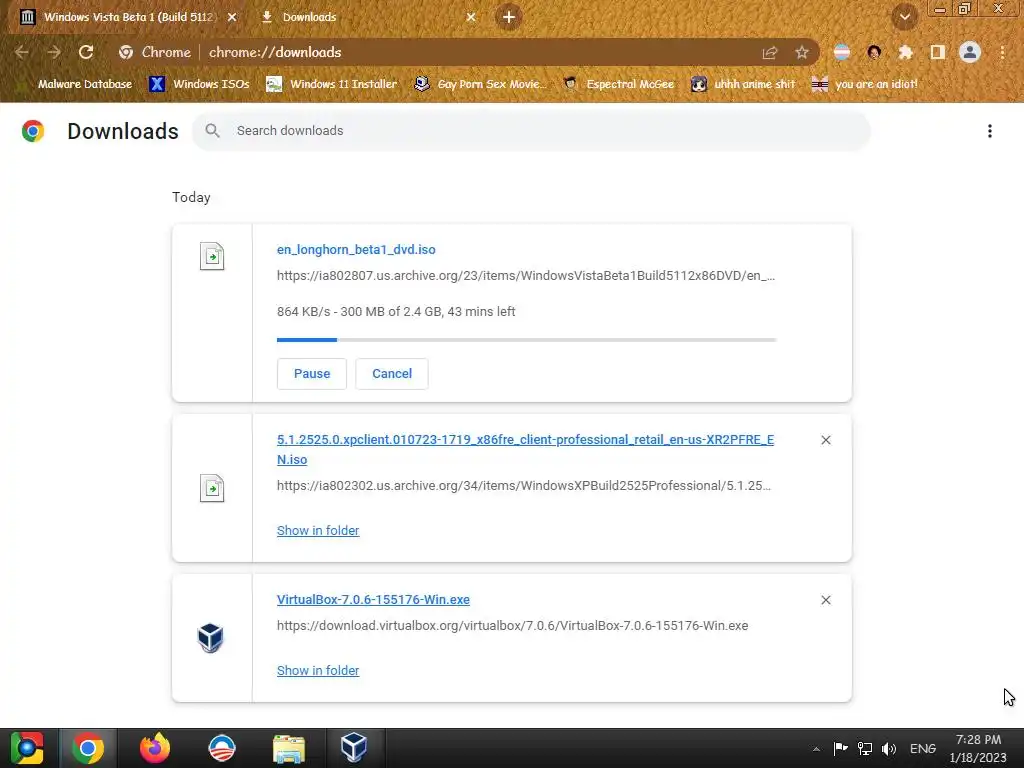The image size is (1024, 768).
Task: Show VirtualBox installer in folder
Action: [x=318, y=671]
